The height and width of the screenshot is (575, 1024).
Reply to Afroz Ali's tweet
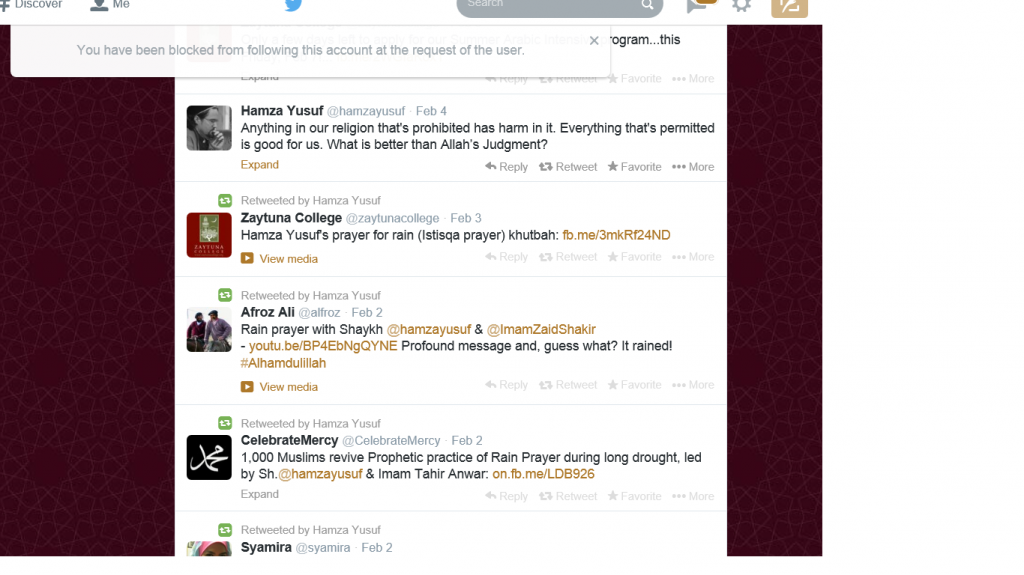[x=507, y=385]
